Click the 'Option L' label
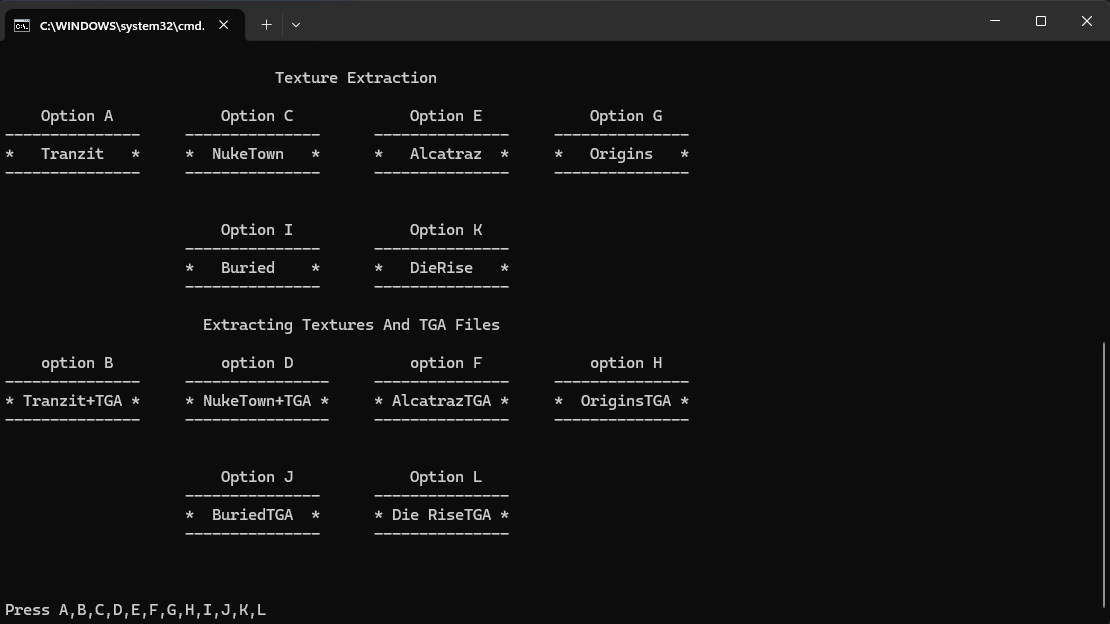Viewport: 1110px width, 624px height. 445,477
